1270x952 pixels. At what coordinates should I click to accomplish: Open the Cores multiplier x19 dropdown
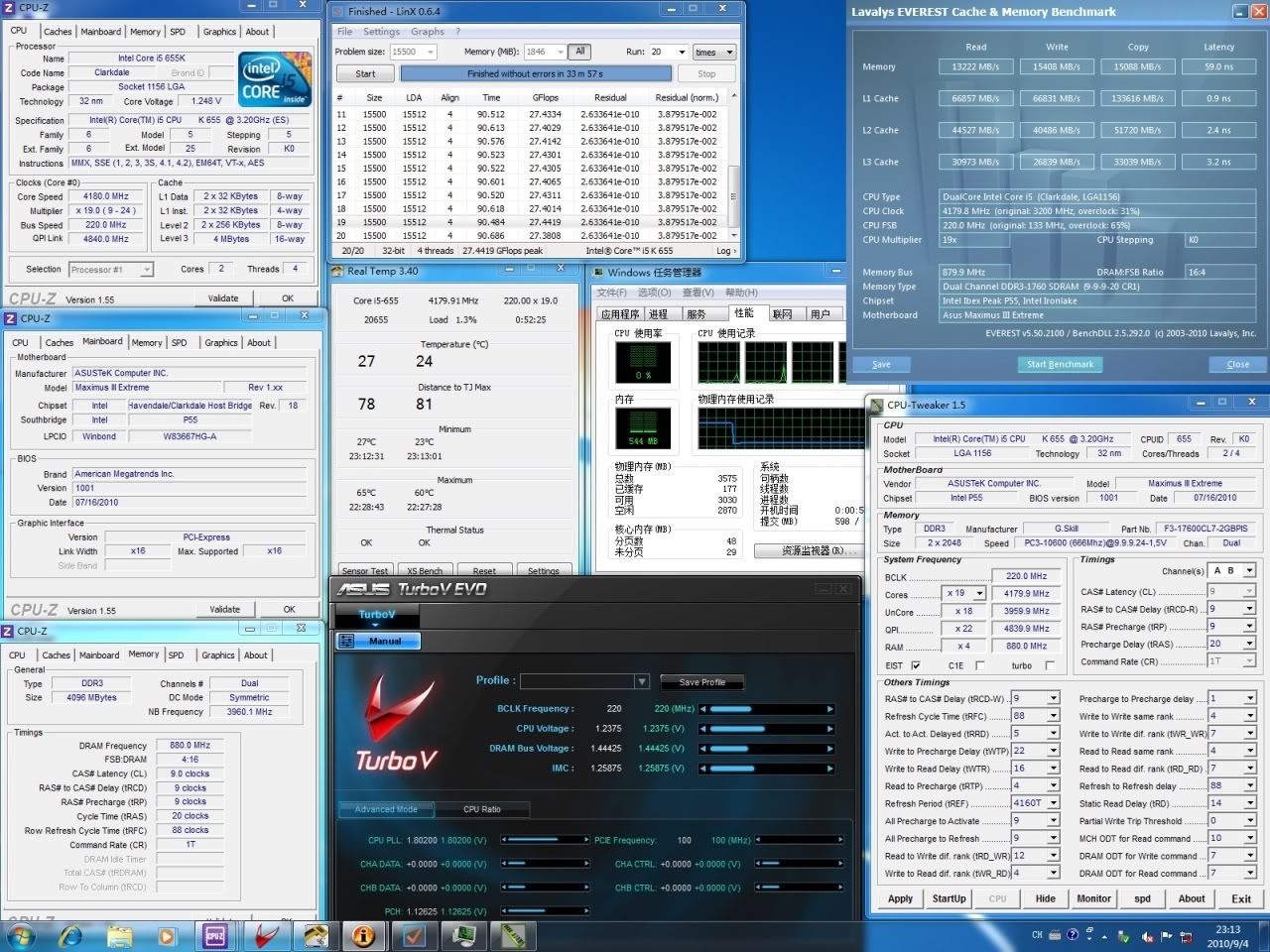click(x=979, y=594)
